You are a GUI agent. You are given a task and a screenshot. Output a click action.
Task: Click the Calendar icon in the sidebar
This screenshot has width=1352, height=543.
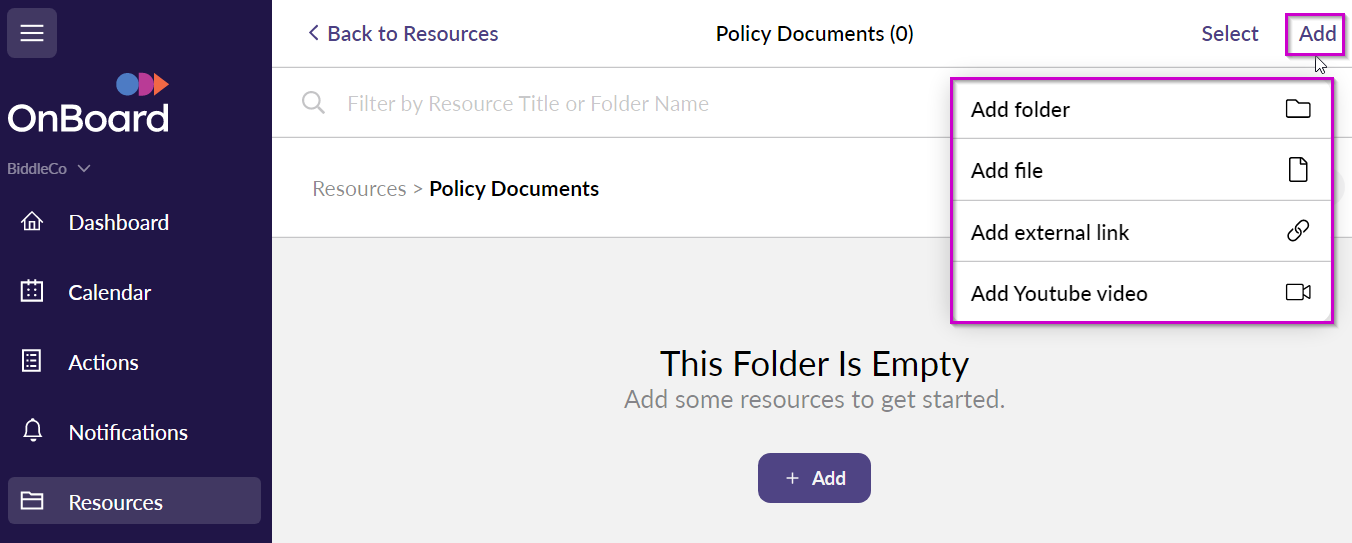(x=32, y=292)
